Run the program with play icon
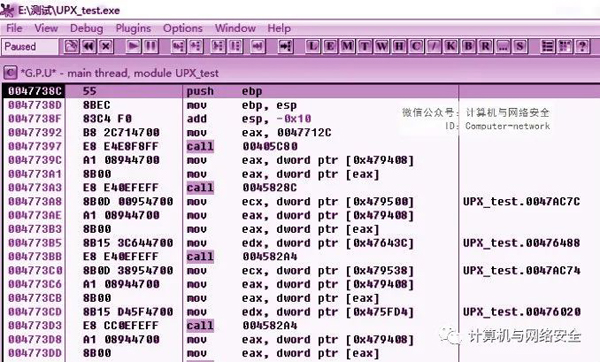 point(133,47)
